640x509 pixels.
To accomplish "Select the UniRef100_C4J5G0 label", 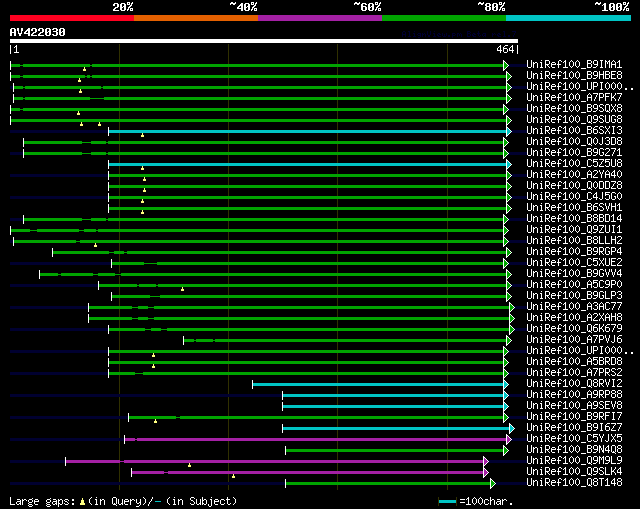I will click(574, 197).
